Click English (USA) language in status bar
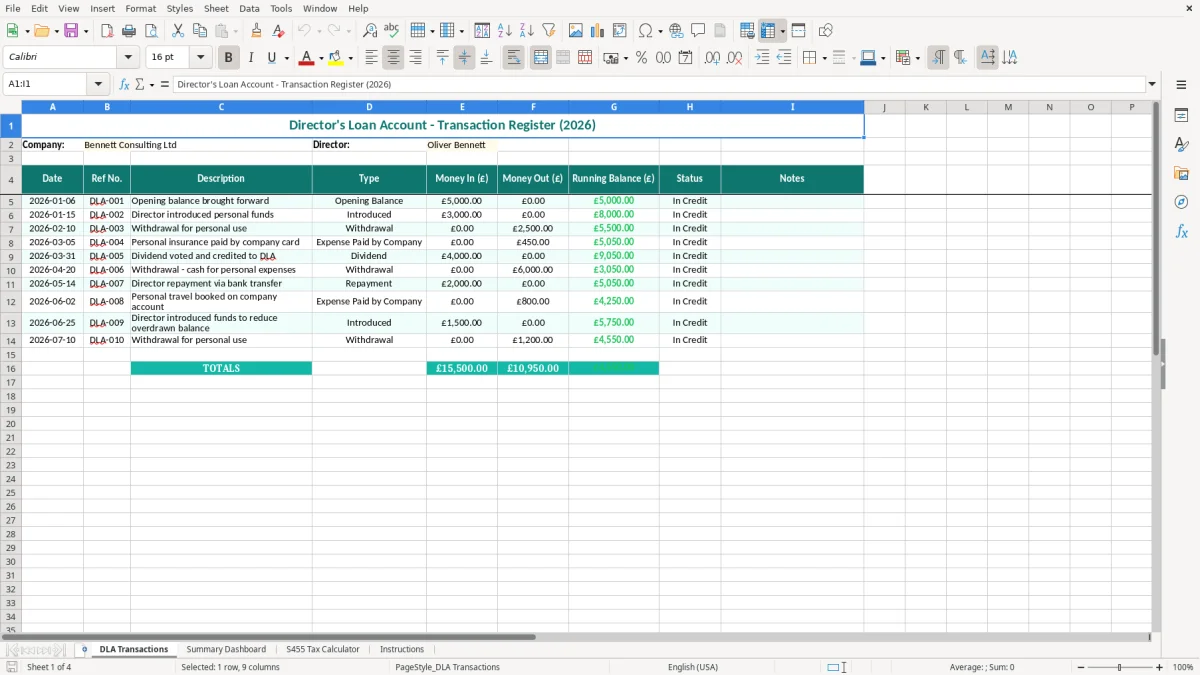The image size is (1200, 675). (x=693, y=667)
